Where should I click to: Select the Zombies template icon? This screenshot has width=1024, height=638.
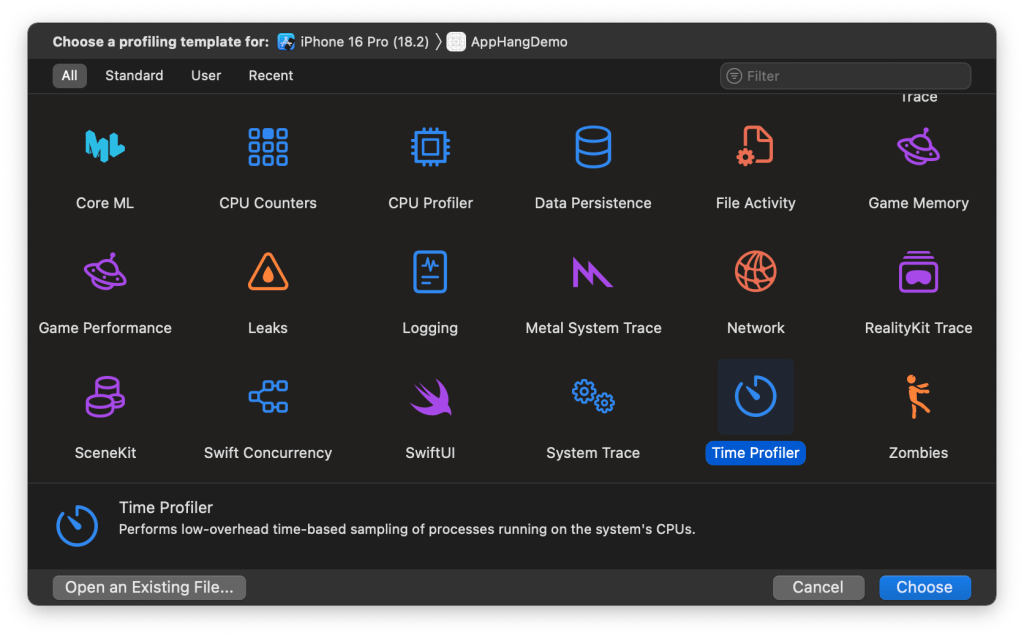918,397
